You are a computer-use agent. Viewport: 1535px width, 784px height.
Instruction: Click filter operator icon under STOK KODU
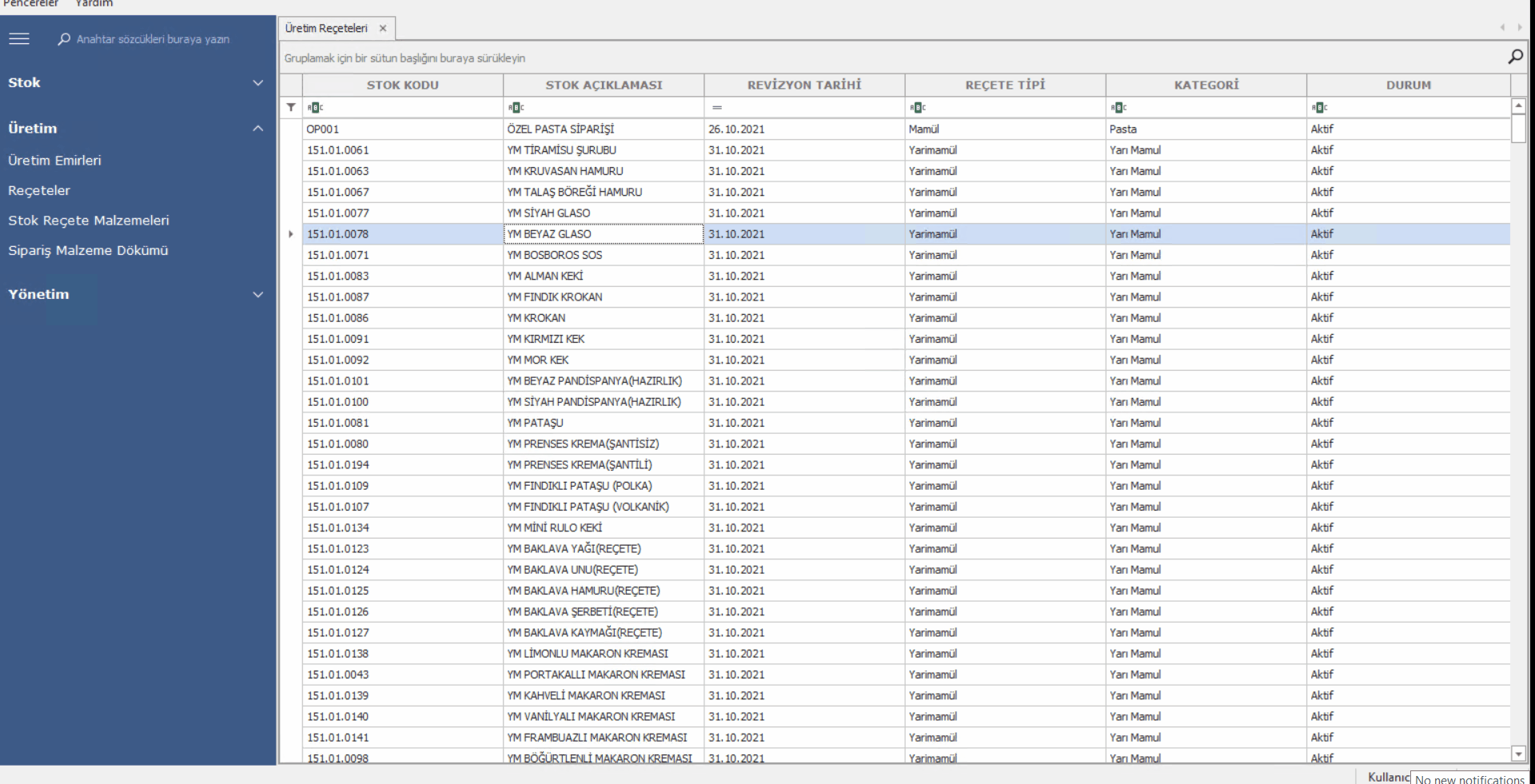coord(315,107)
